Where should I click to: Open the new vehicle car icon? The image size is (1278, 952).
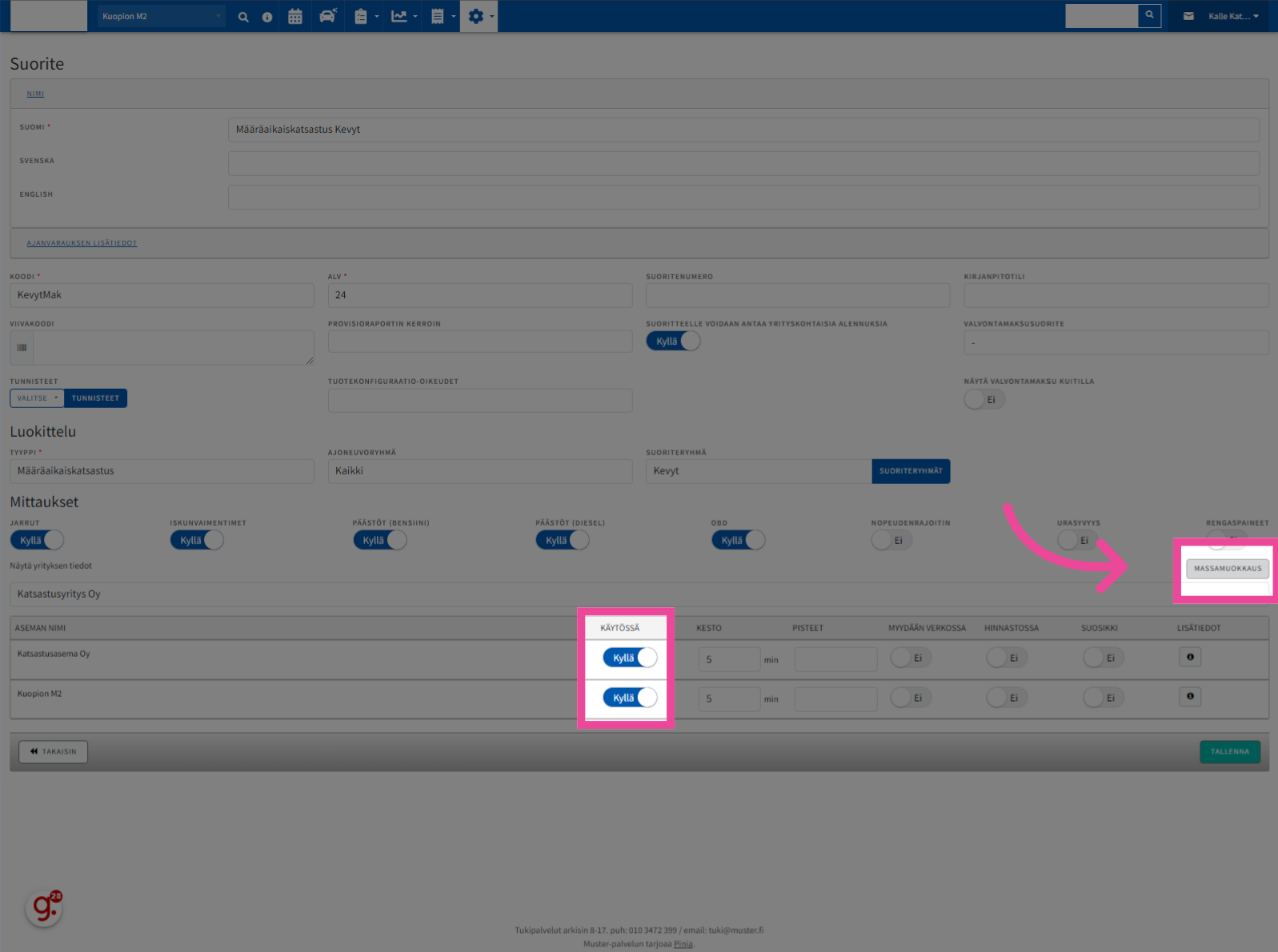[x=328, y=16]
